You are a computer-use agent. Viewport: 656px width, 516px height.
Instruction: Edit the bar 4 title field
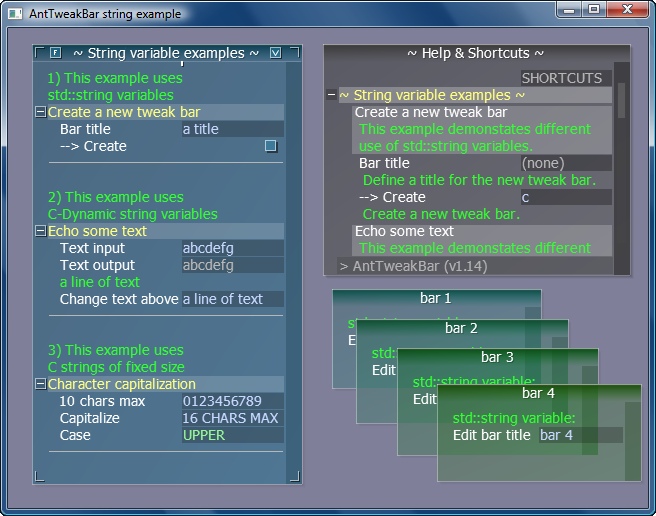581,435
